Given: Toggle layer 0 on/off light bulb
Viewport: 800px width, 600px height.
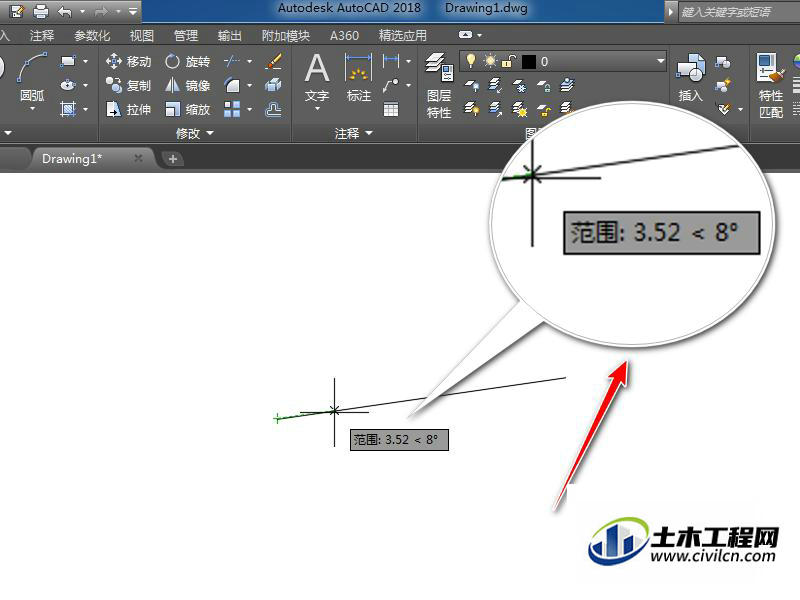Looking at the screenshot, I should [471, 61].
